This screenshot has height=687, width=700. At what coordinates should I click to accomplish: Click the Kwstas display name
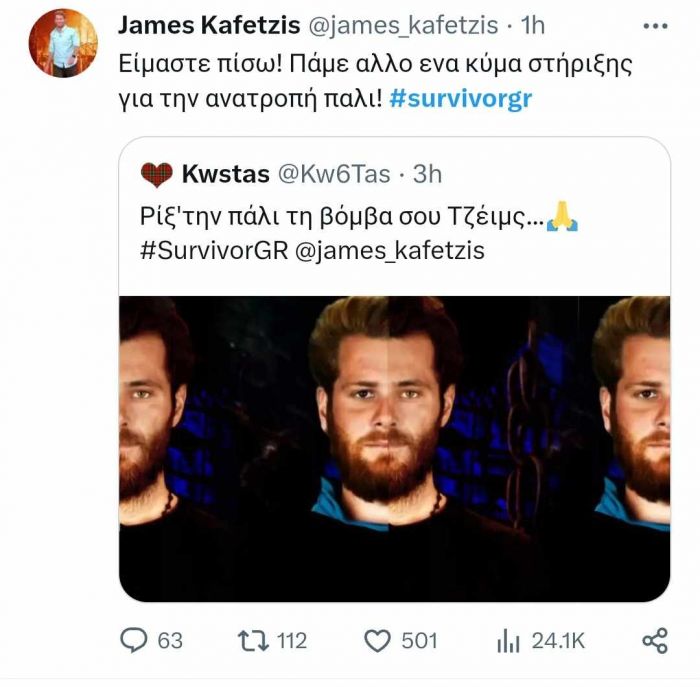[226, 174]
